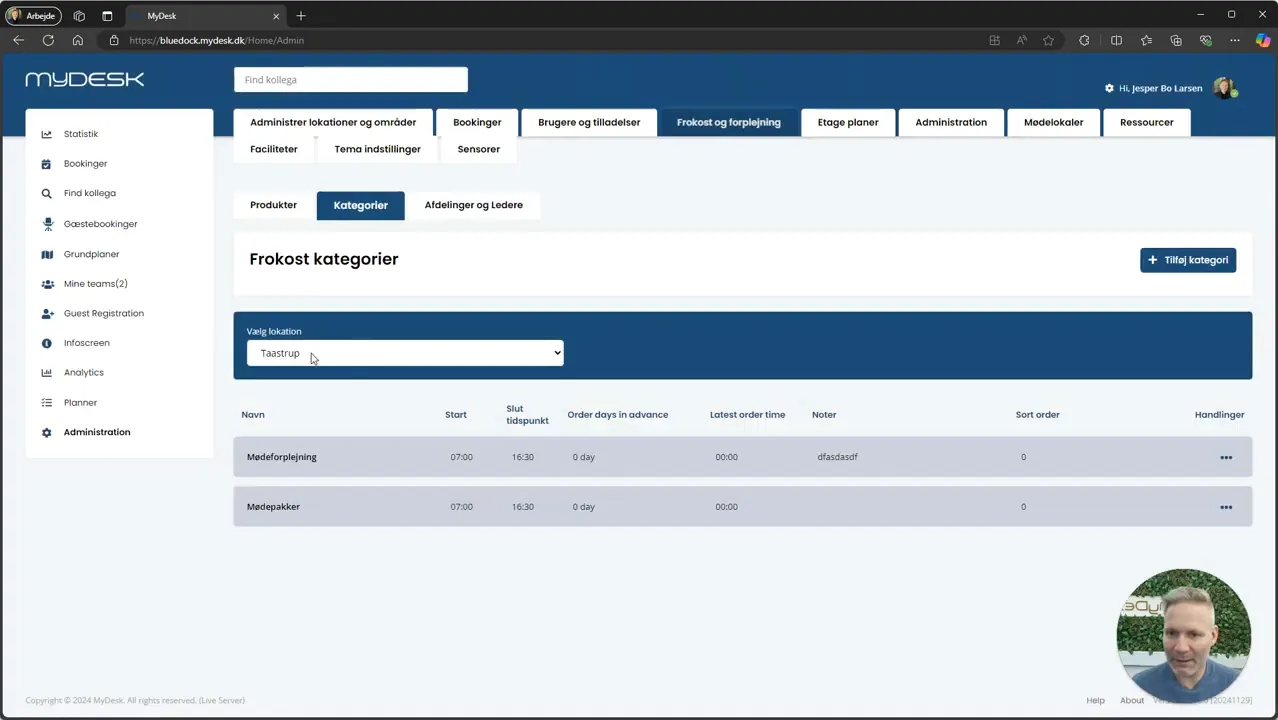Click the sidebar Bookinger calendar icon
This screenshot has width=1278, height=720.
46,164
